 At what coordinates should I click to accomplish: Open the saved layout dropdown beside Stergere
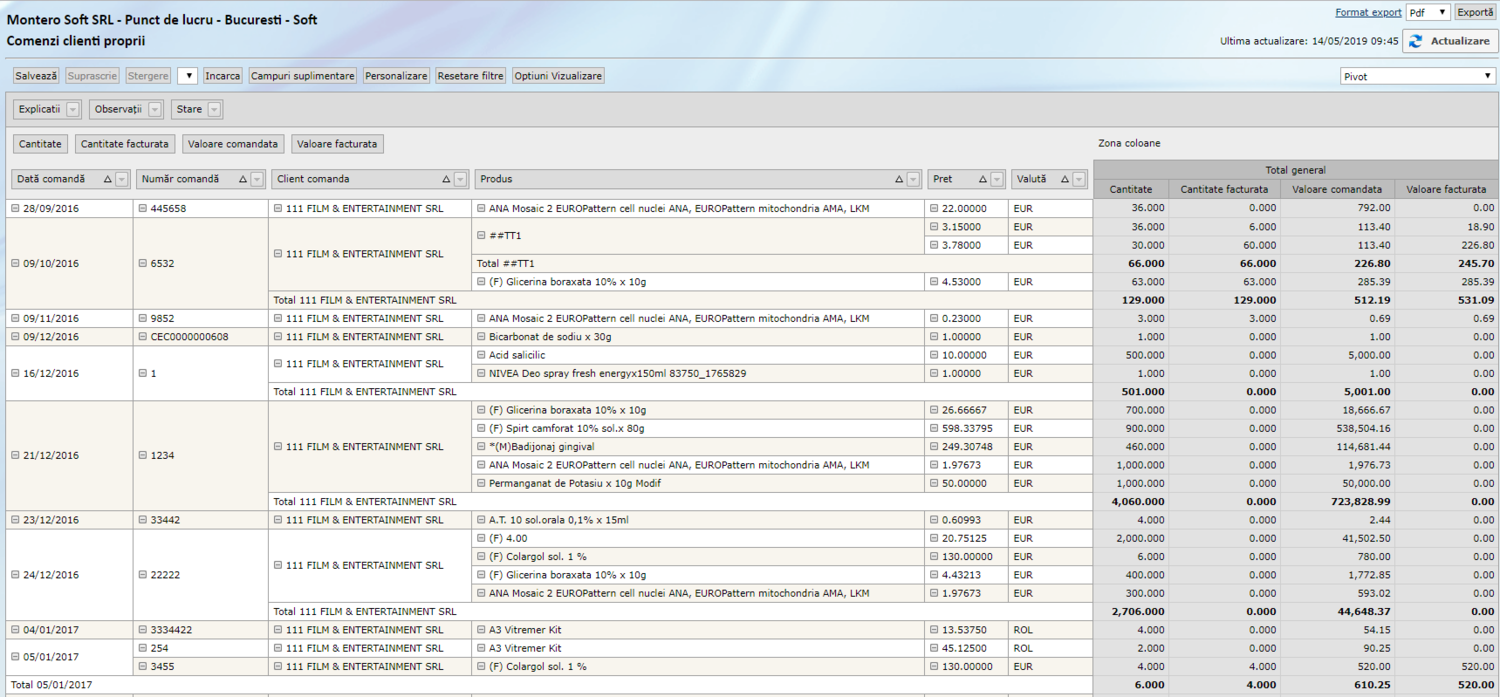[x=187, y=76]
